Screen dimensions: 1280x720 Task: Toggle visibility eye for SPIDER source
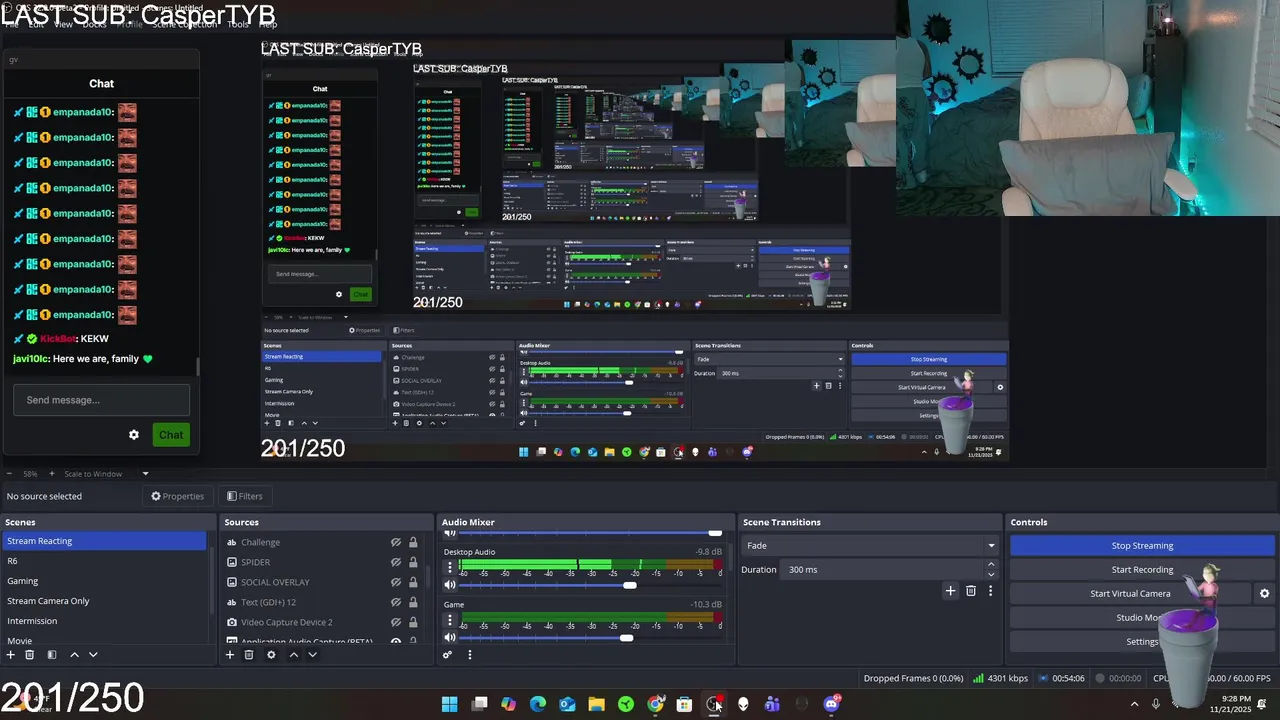pyautogui.click(x=396, y=562)
